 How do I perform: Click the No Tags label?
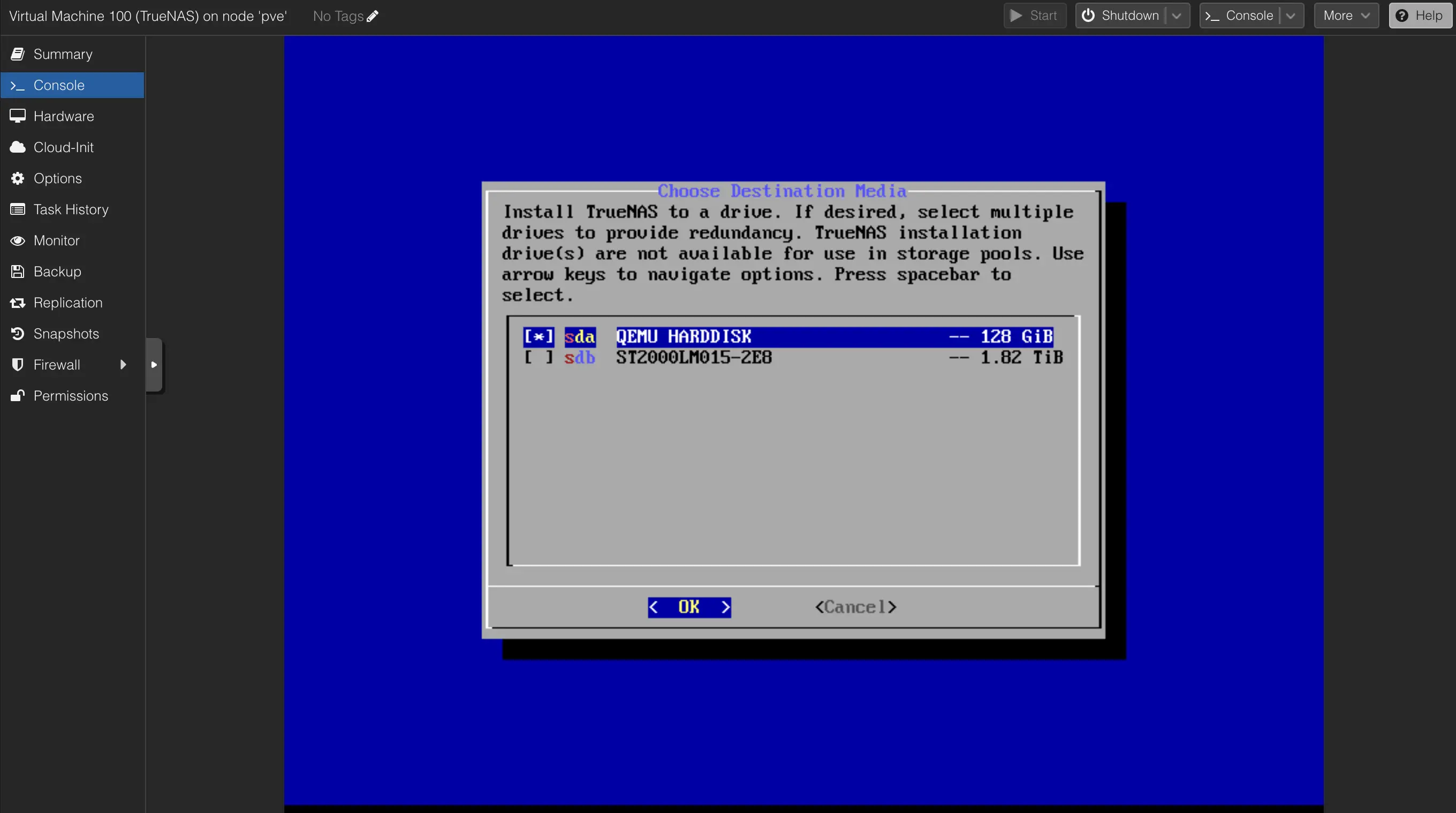click(x=338, y=16)
